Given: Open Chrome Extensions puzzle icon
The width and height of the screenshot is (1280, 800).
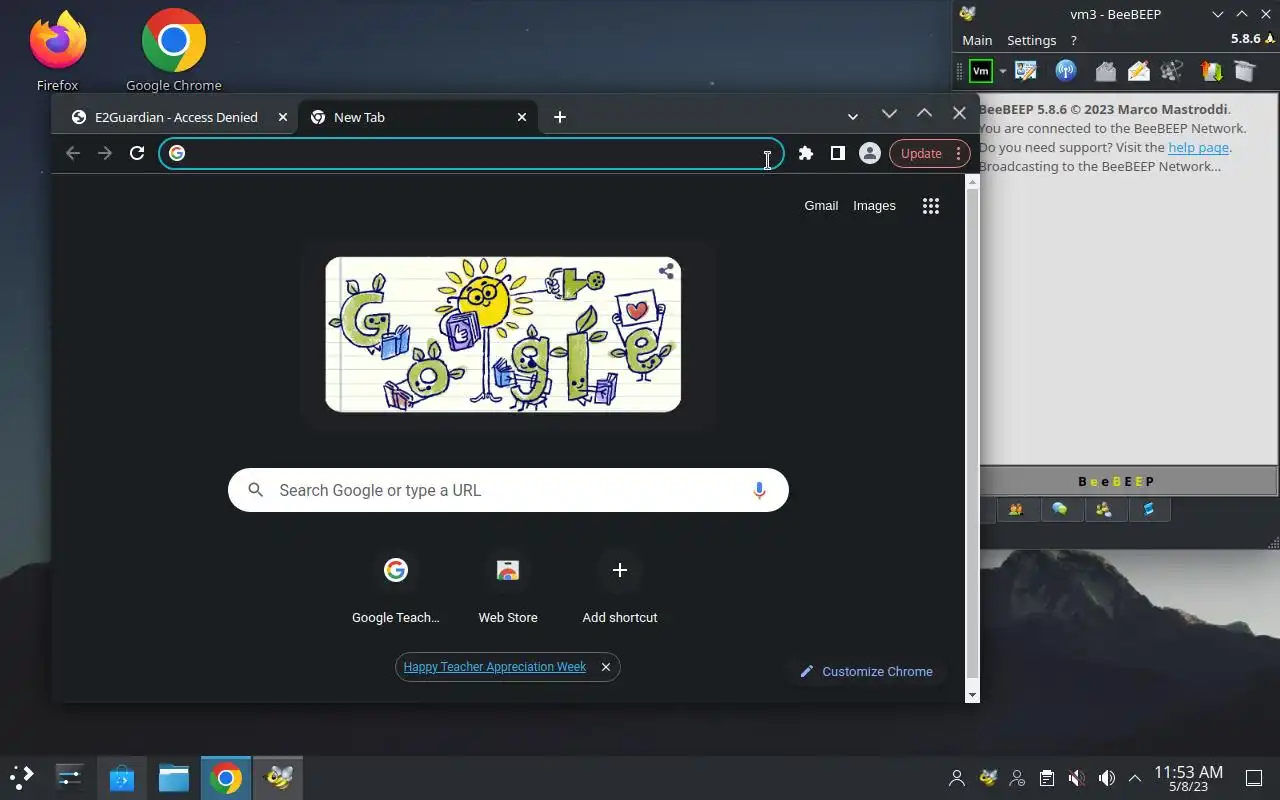Looking at the screenshot, I should point(806,153).
